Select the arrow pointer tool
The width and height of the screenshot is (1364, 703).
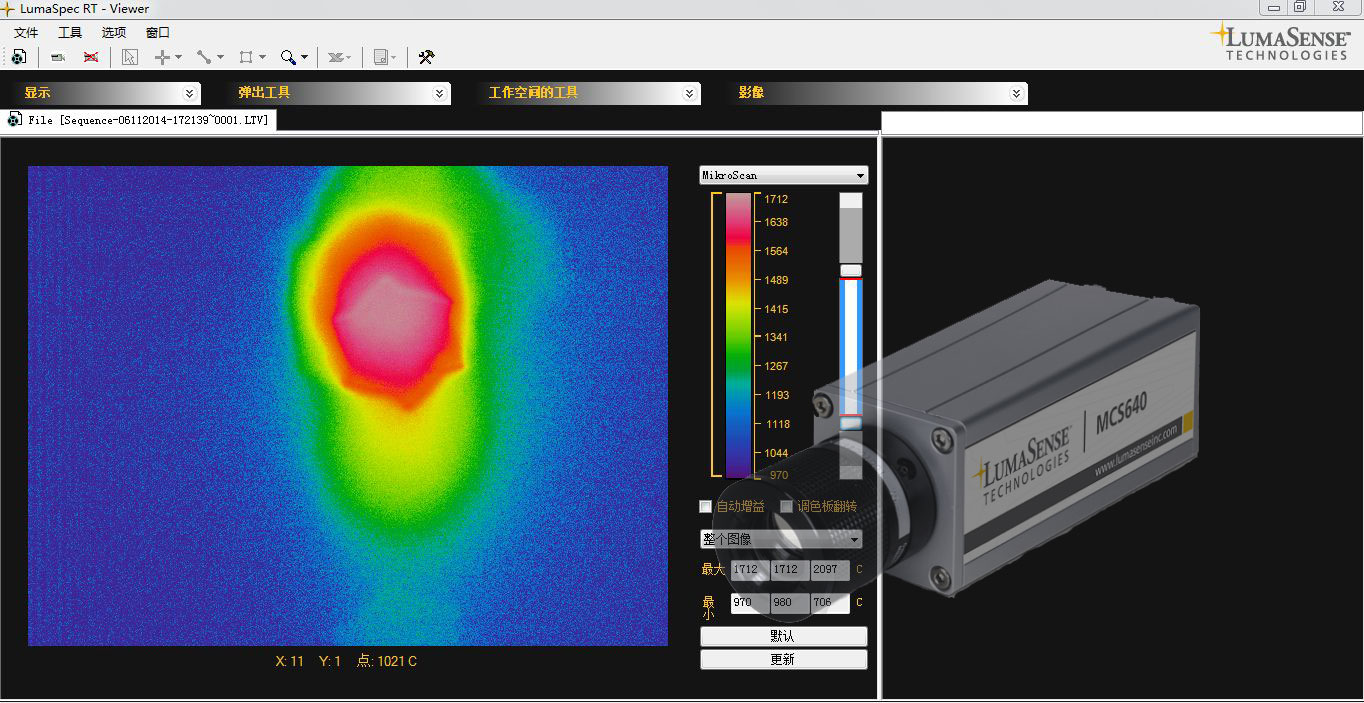pos(130,57)
